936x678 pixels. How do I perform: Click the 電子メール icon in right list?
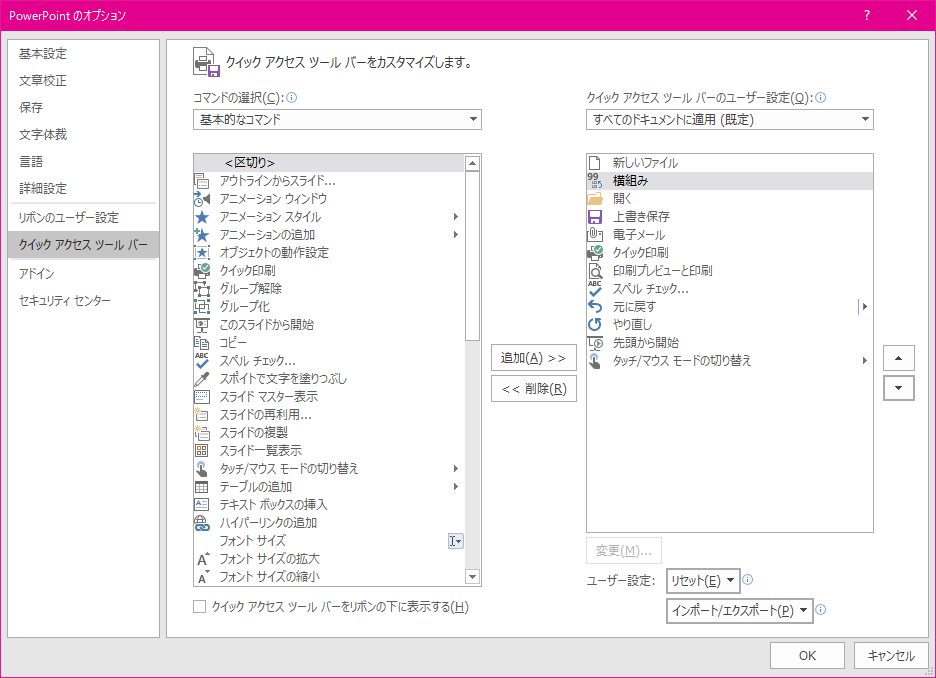point(595,235)
